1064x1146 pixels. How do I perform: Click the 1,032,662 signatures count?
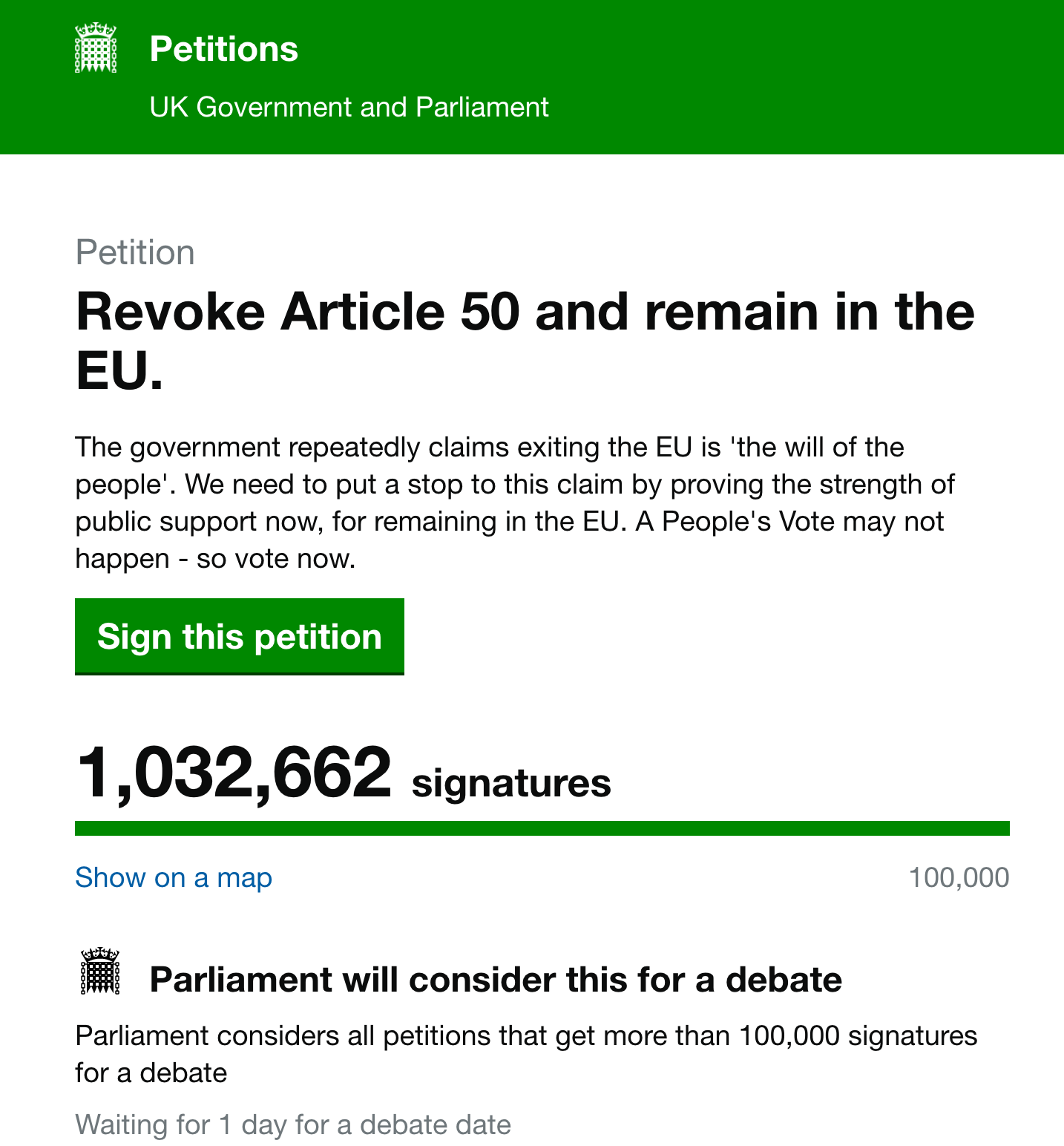click(344, 774)
